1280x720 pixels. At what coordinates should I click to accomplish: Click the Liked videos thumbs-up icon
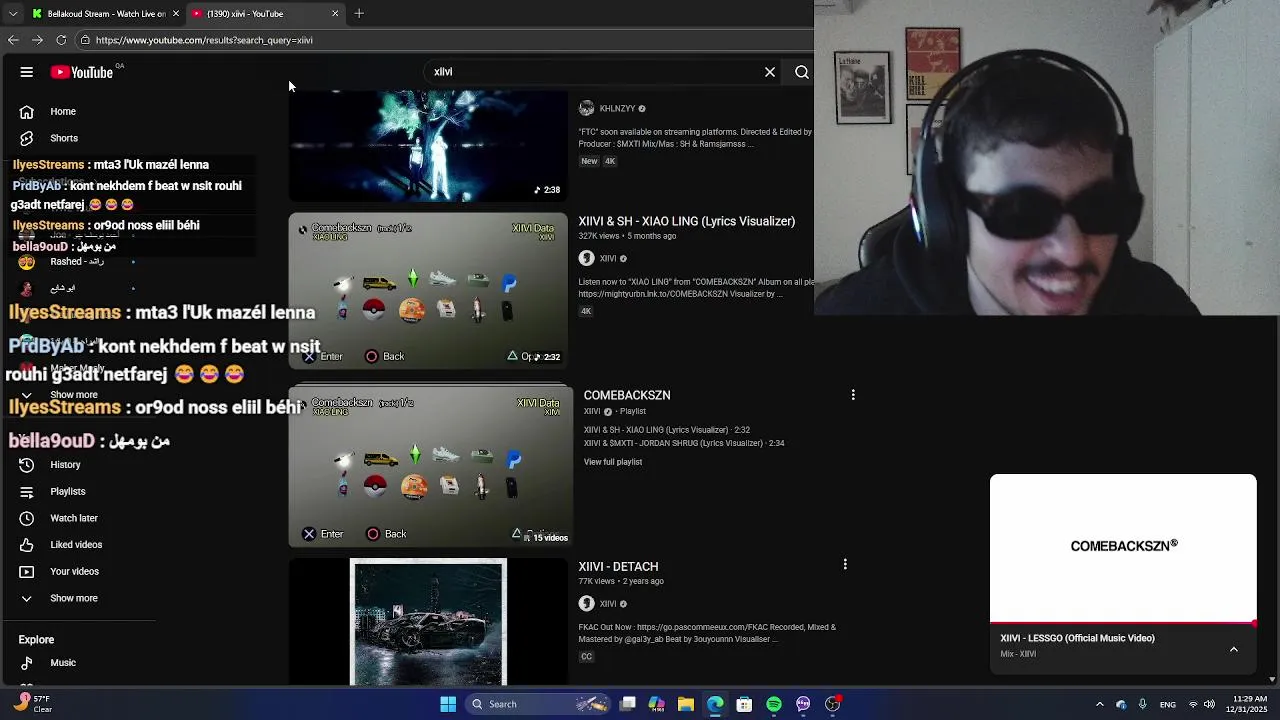(x=27, y=544)
